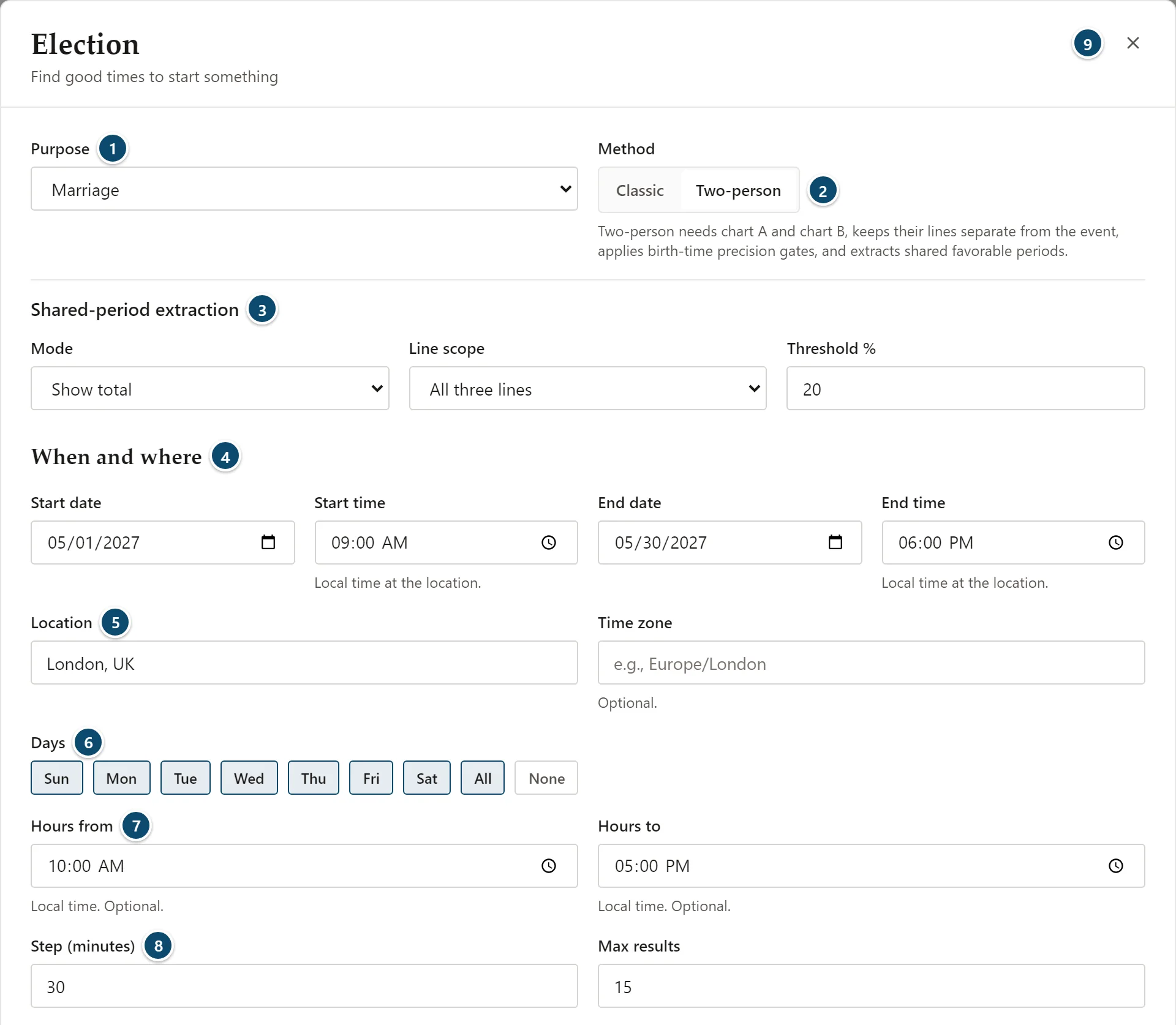Open the Line scope dropdown

587,388
